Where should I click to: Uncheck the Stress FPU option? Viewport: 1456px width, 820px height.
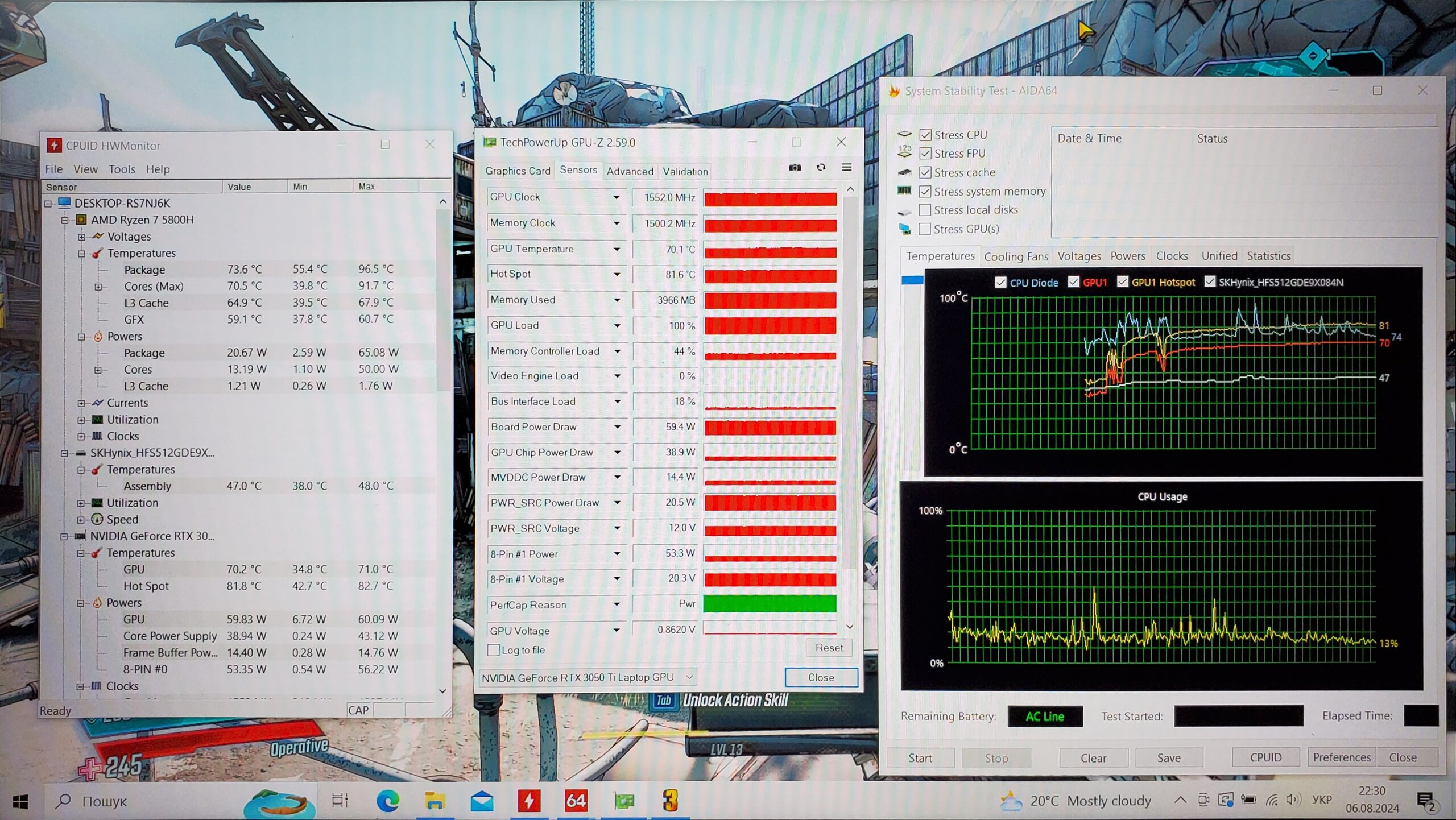click(925, 154)
